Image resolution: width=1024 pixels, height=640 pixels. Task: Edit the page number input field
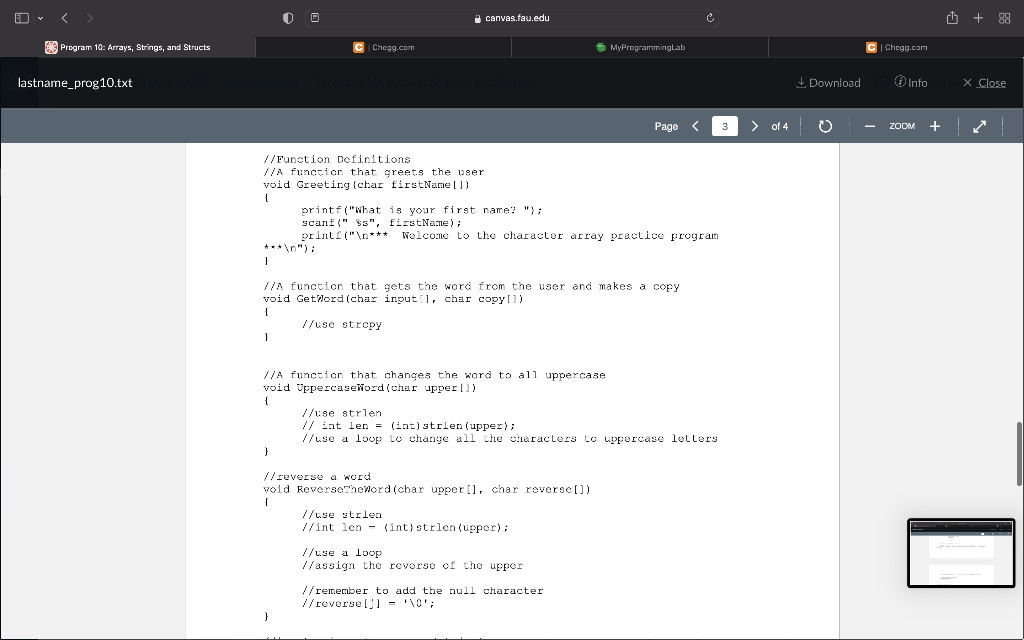(x=724, y=126)
